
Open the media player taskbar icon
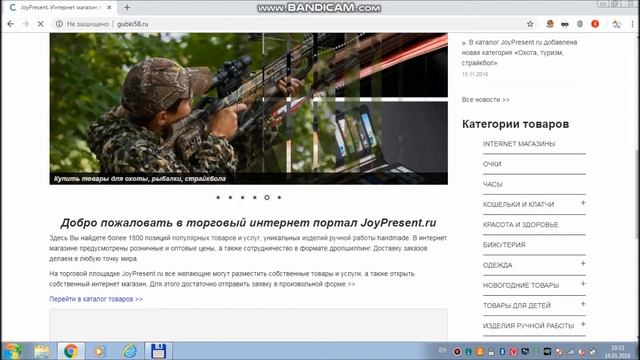(x=99, y=351)
